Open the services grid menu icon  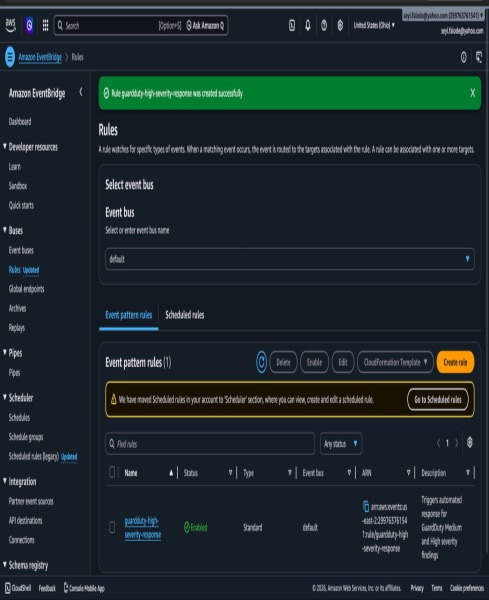45,25
